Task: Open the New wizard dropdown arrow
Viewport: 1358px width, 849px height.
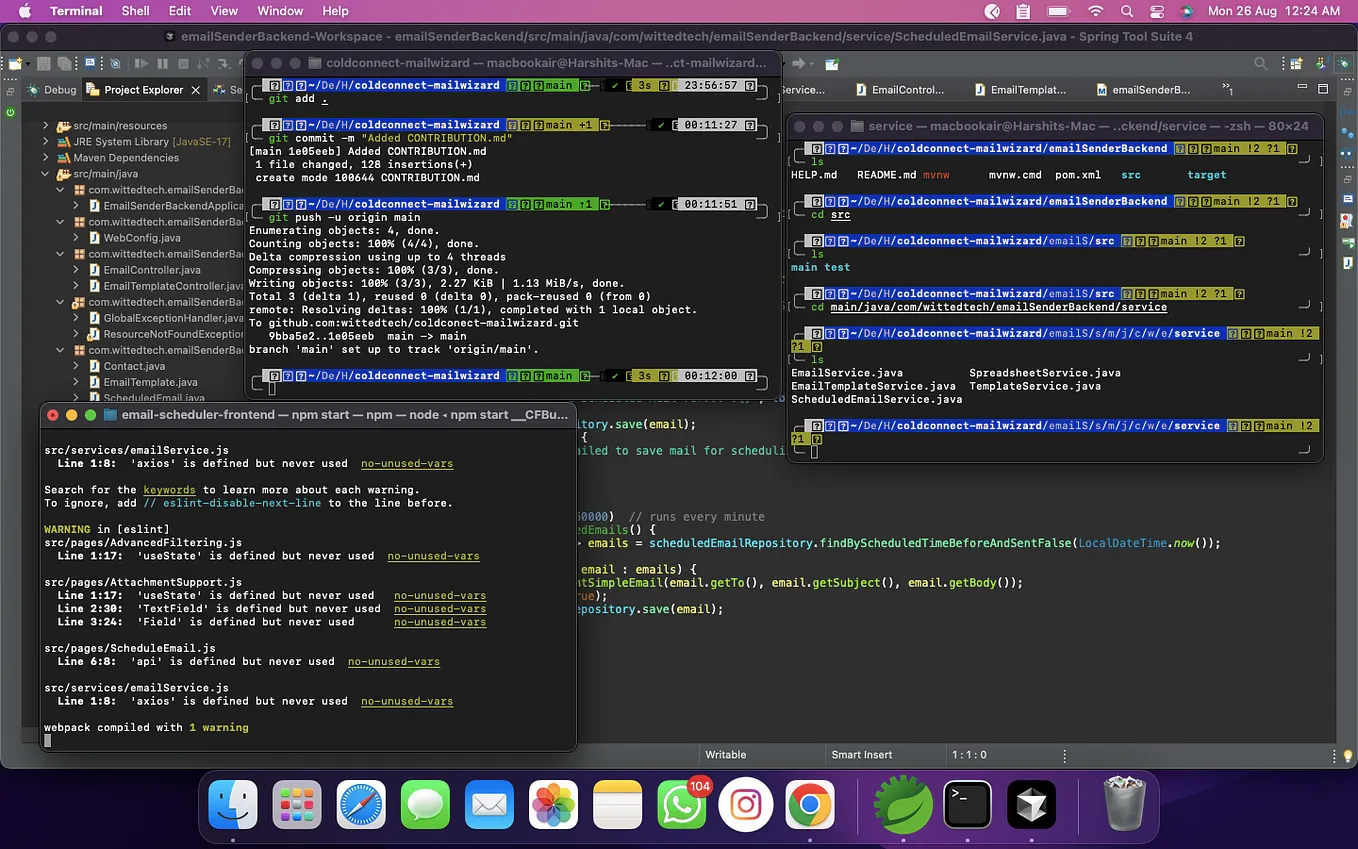Action: pyautogui.click(x=27, y=63)
